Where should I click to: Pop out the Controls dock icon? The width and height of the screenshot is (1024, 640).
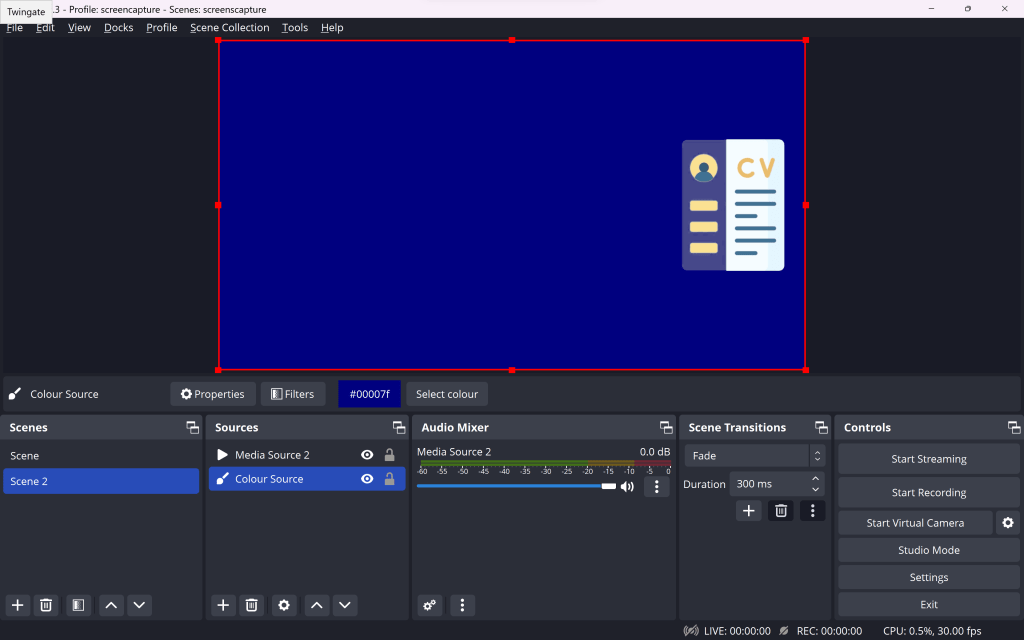tap(1014, 427)
